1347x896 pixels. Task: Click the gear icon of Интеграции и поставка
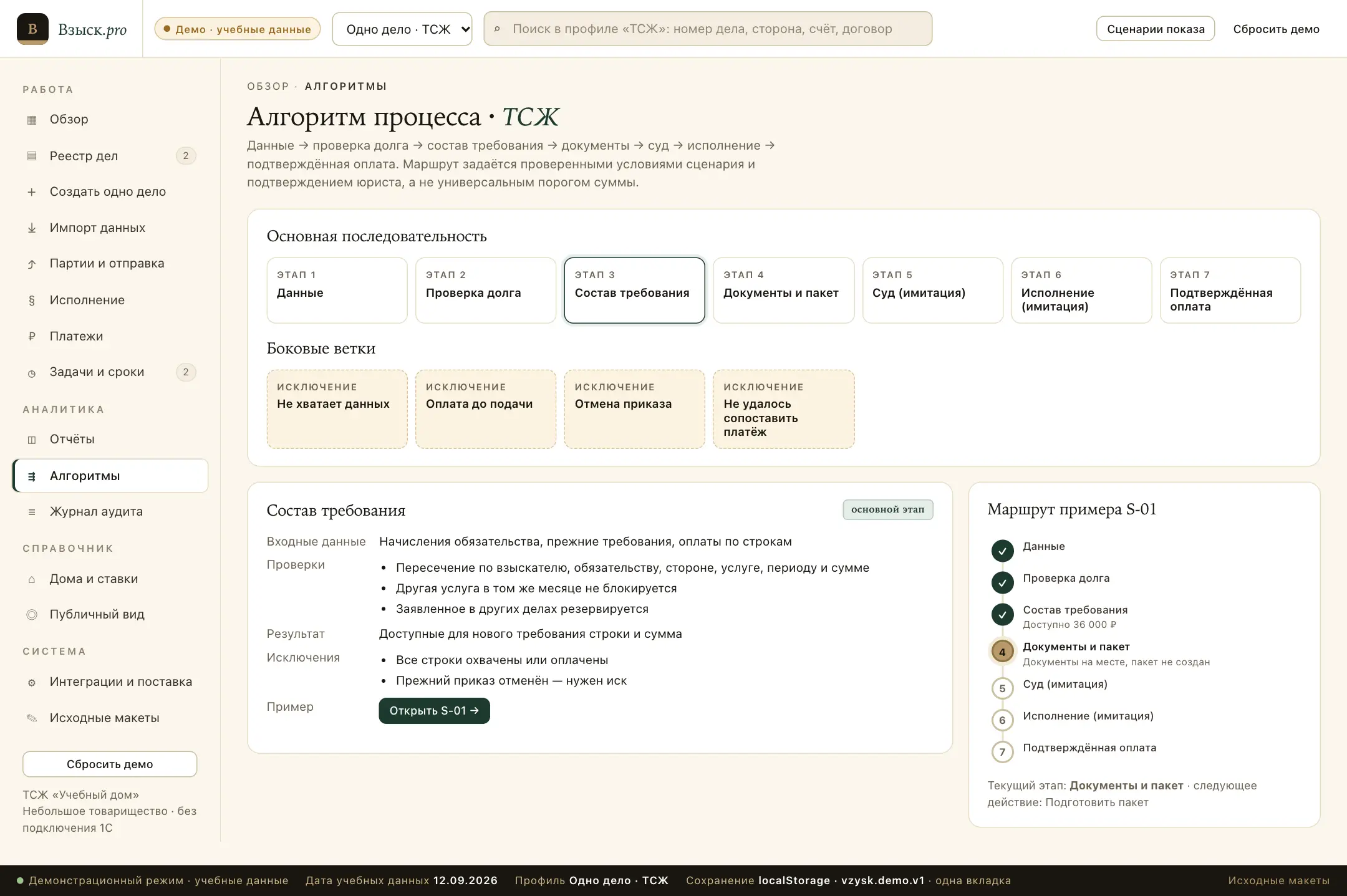[32, 682]
